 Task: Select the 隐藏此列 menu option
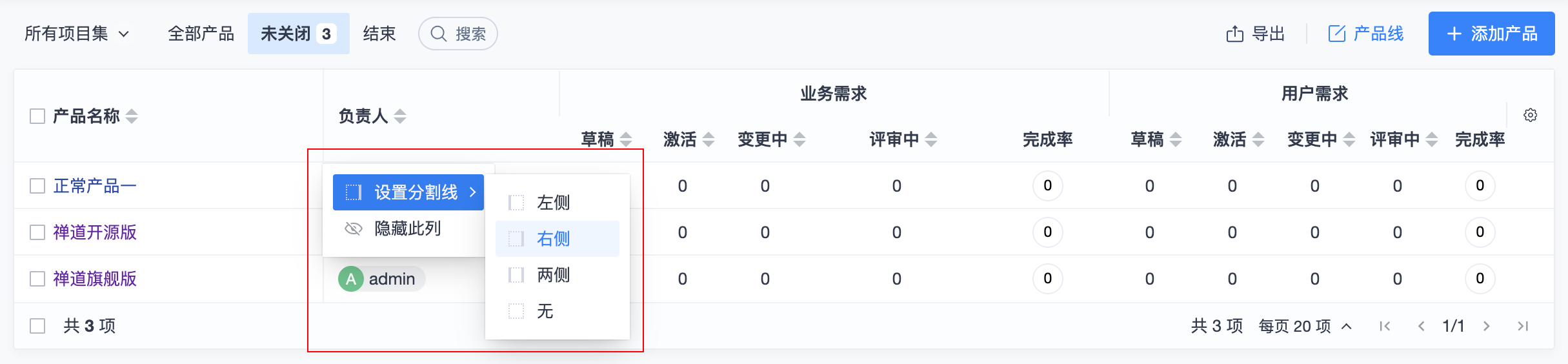407,228
